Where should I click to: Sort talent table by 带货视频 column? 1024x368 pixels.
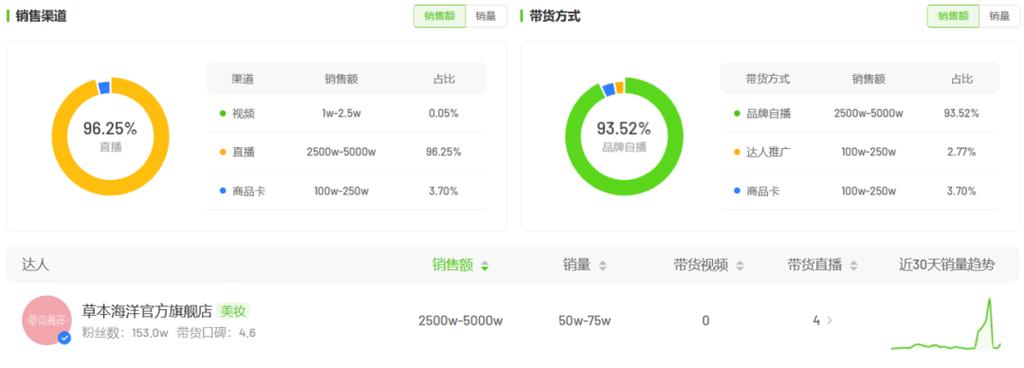point(709,265)
